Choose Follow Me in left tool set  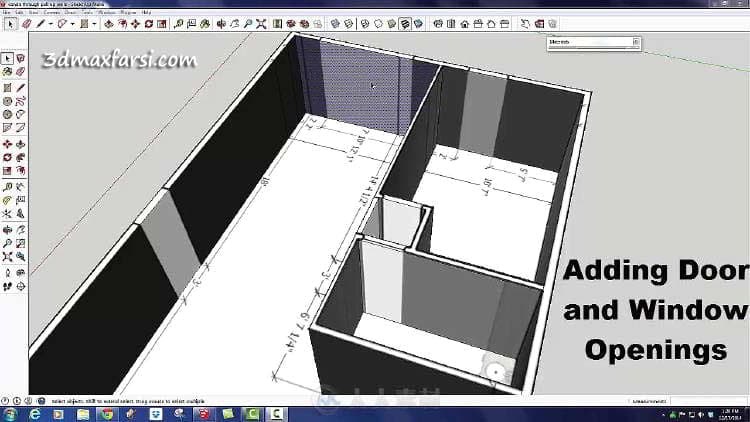click(x=21, y=157)
